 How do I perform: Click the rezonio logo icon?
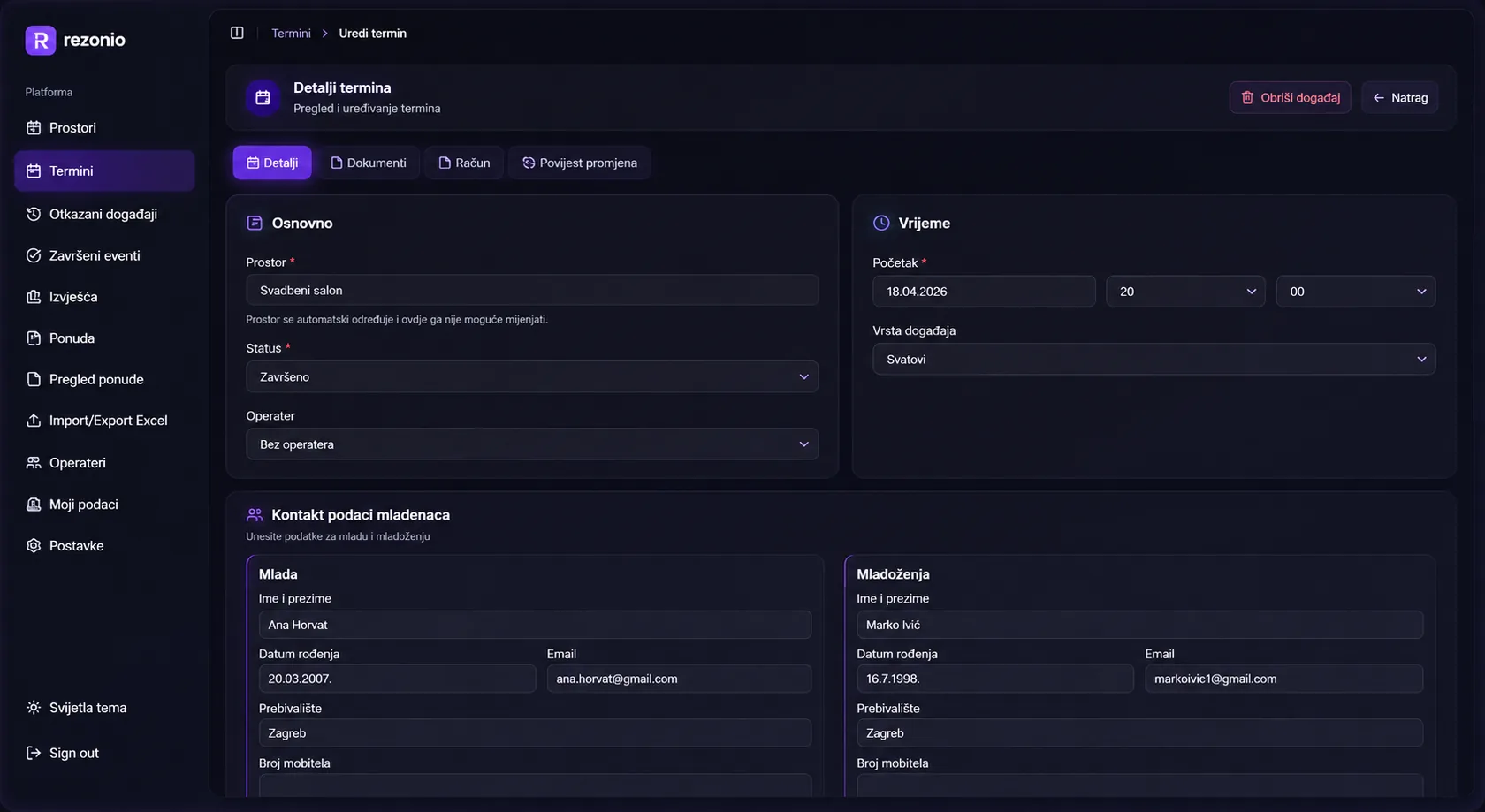(x=41, y=40)
